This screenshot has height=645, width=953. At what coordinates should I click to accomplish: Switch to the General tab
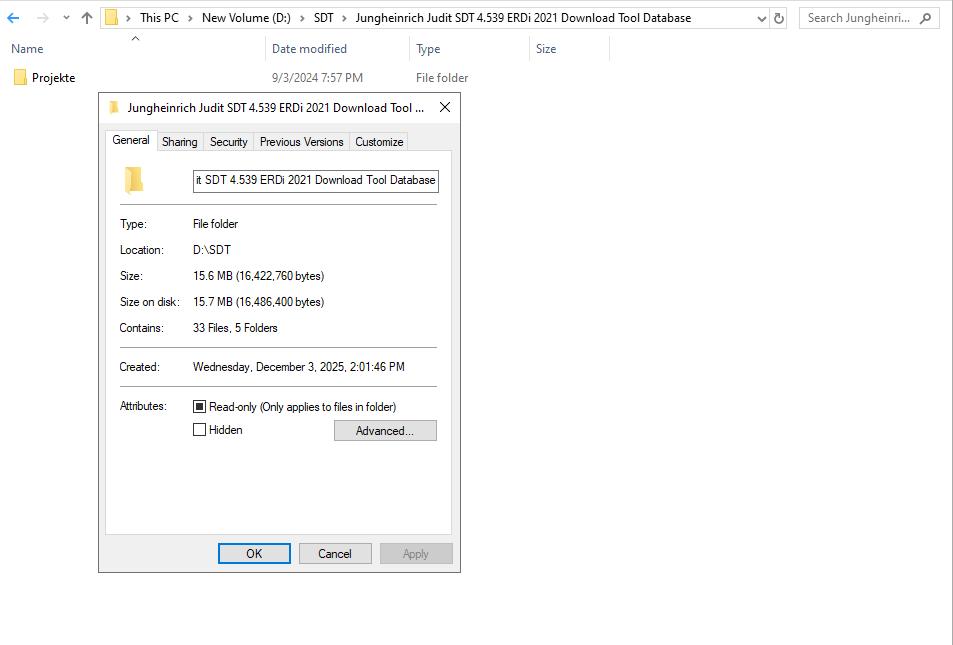(131, 140)
